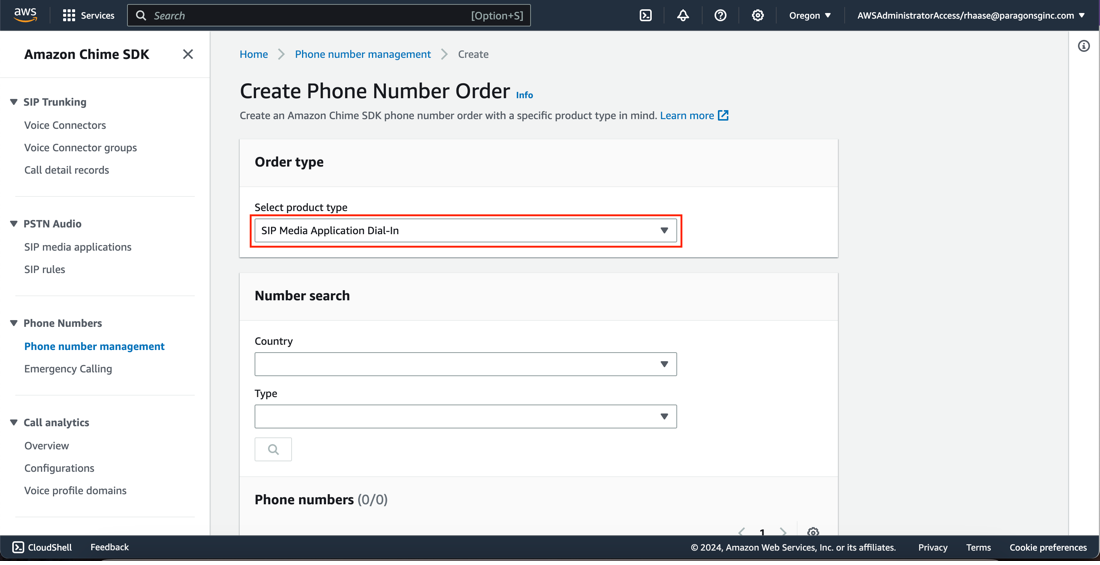Click Phone number management breadcrumb
This screenshot has width=1100, height=565.
363,54
